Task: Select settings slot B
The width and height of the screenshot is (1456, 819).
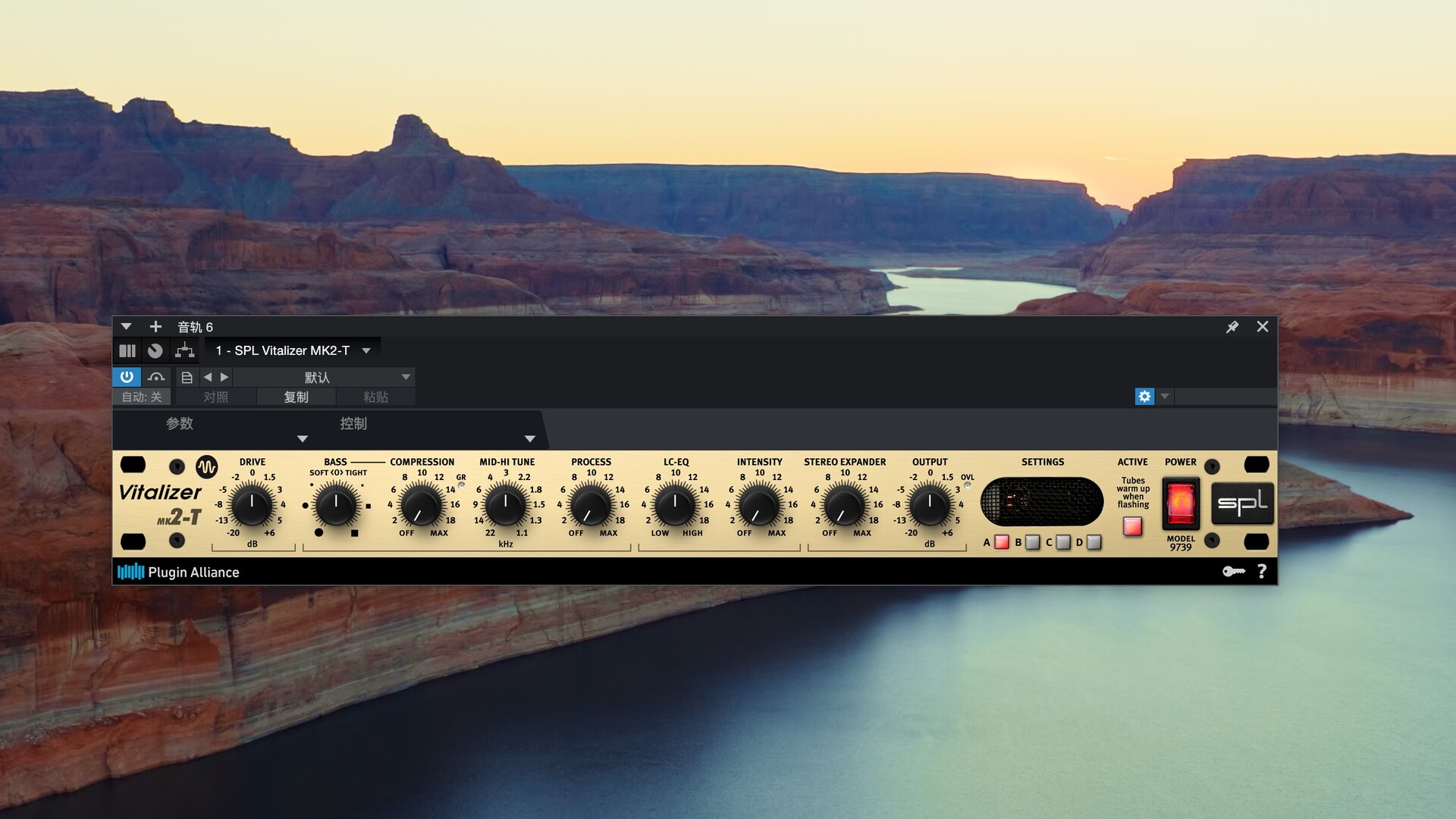Action: click(1032, 542)
